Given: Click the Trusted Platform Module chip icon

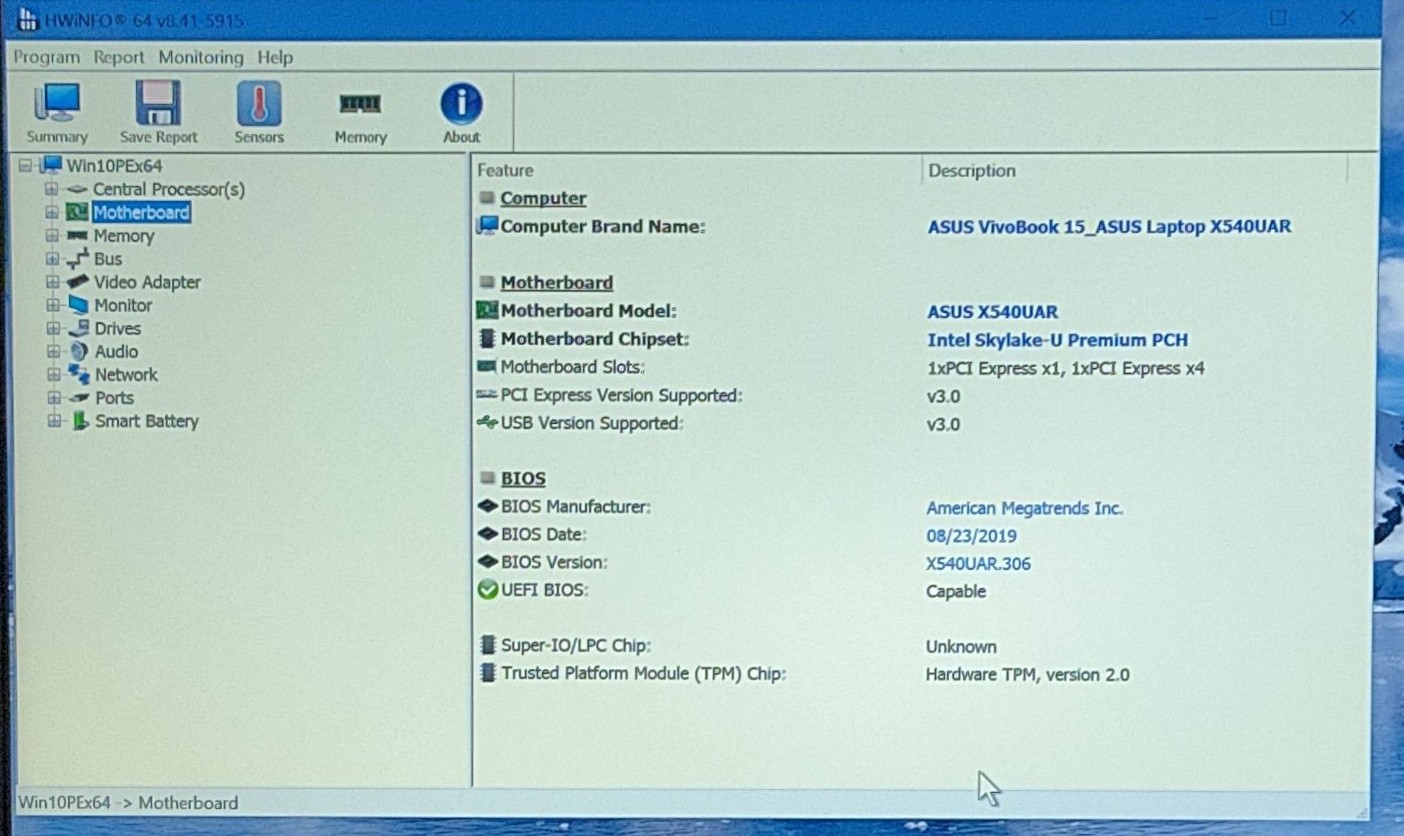Looking at the screenshot, I should click(x=488, y=673).
